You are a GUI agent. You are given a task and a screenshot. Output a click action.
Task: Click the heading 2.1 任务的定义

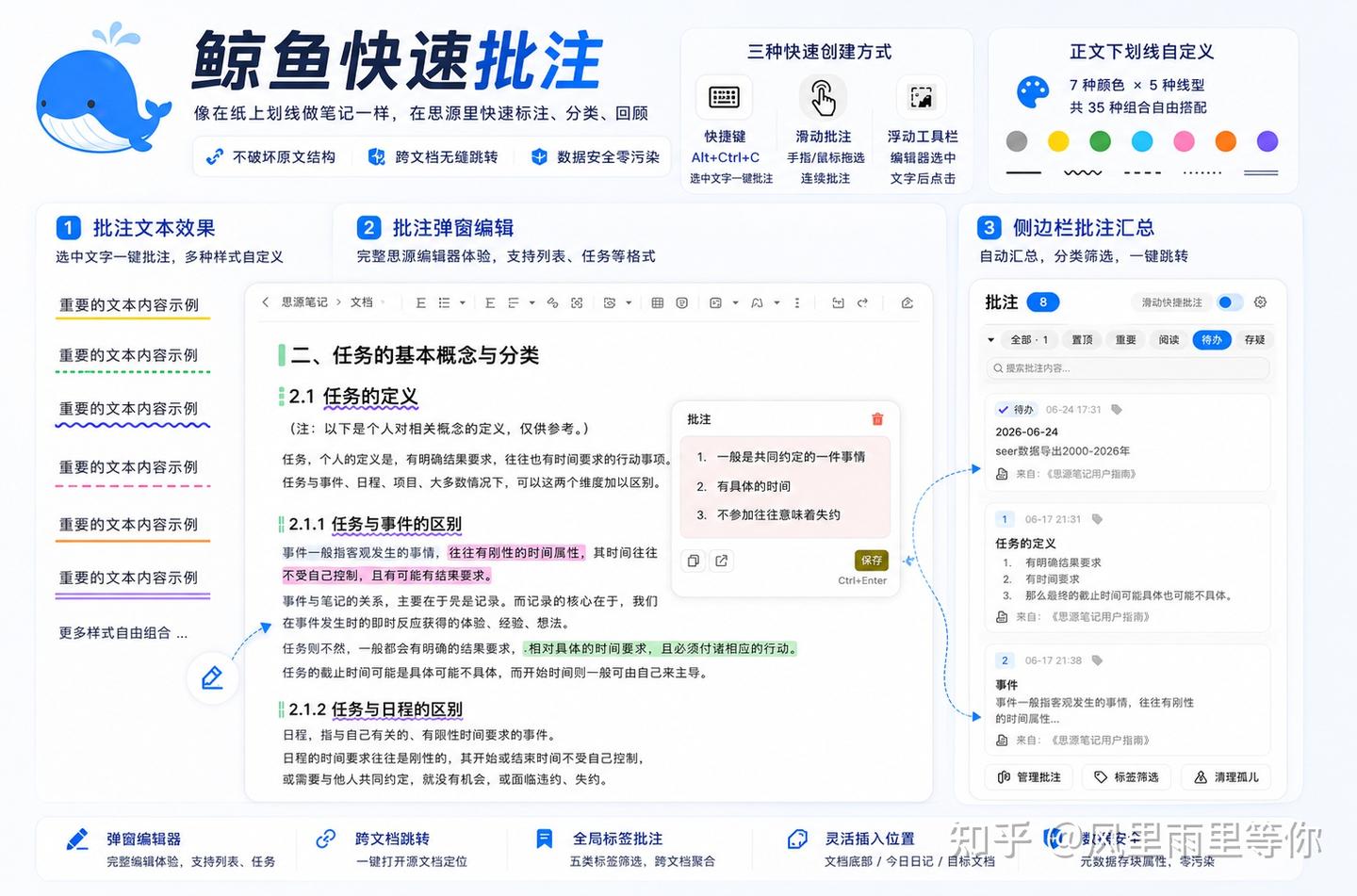coord(352,397)
